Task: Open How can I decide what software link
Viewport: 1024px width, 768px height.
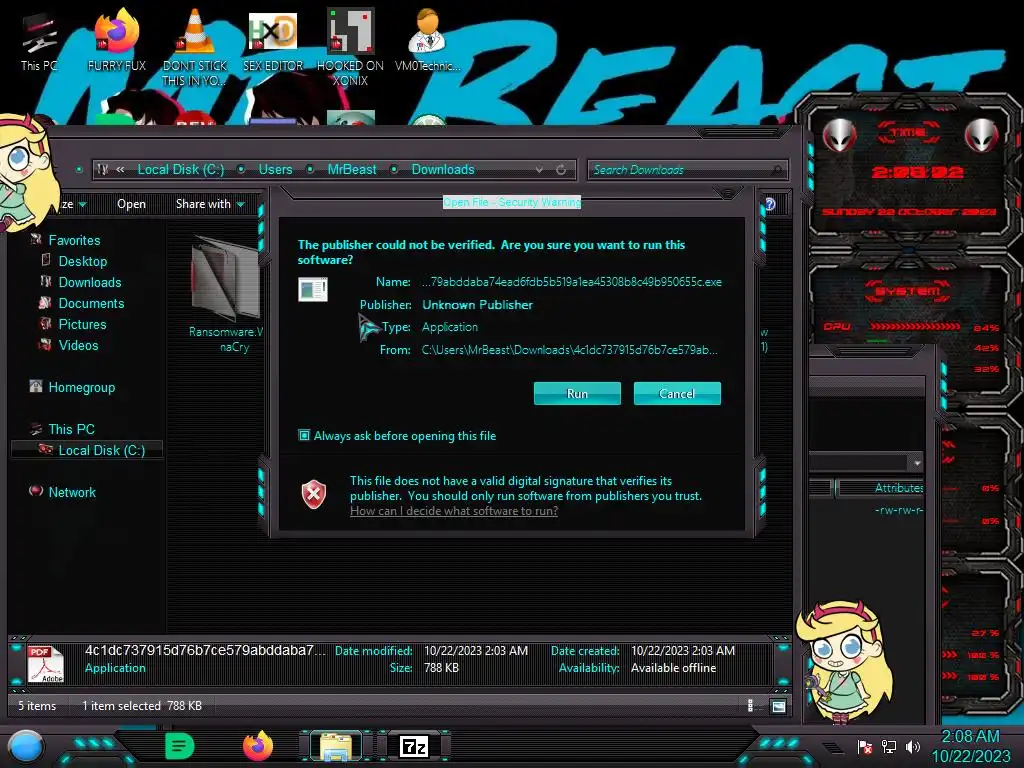Action: point(454,511)
